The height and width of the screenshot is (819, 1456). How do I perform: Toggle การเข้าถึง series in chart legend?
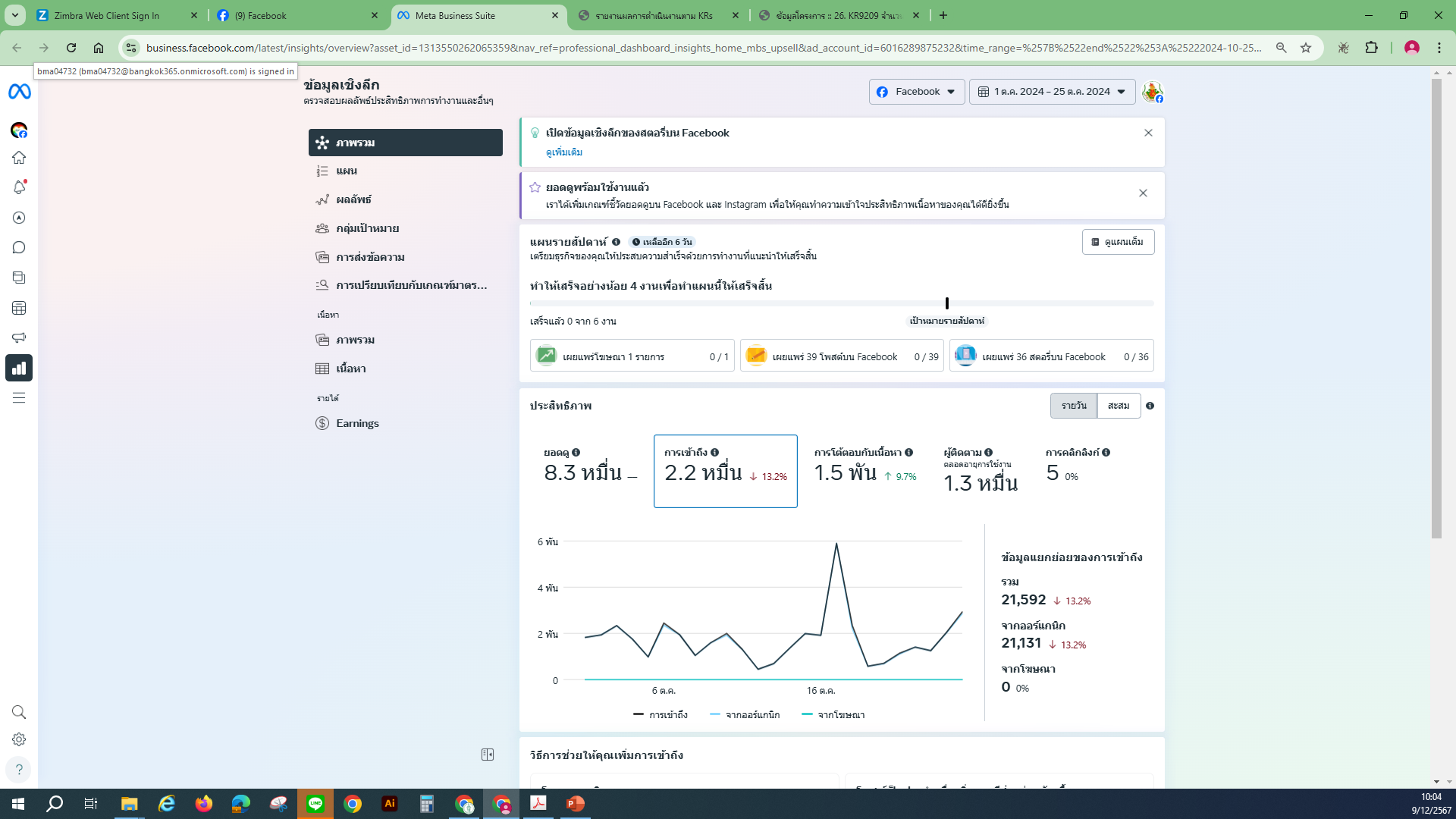pos(661,714)
